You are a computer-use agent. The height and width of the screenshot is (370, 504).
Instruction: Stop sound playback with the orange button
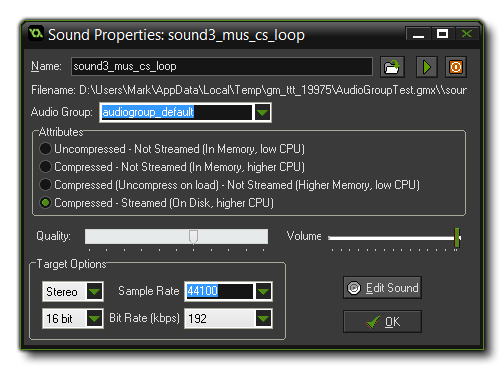click(x=456, y=67)
